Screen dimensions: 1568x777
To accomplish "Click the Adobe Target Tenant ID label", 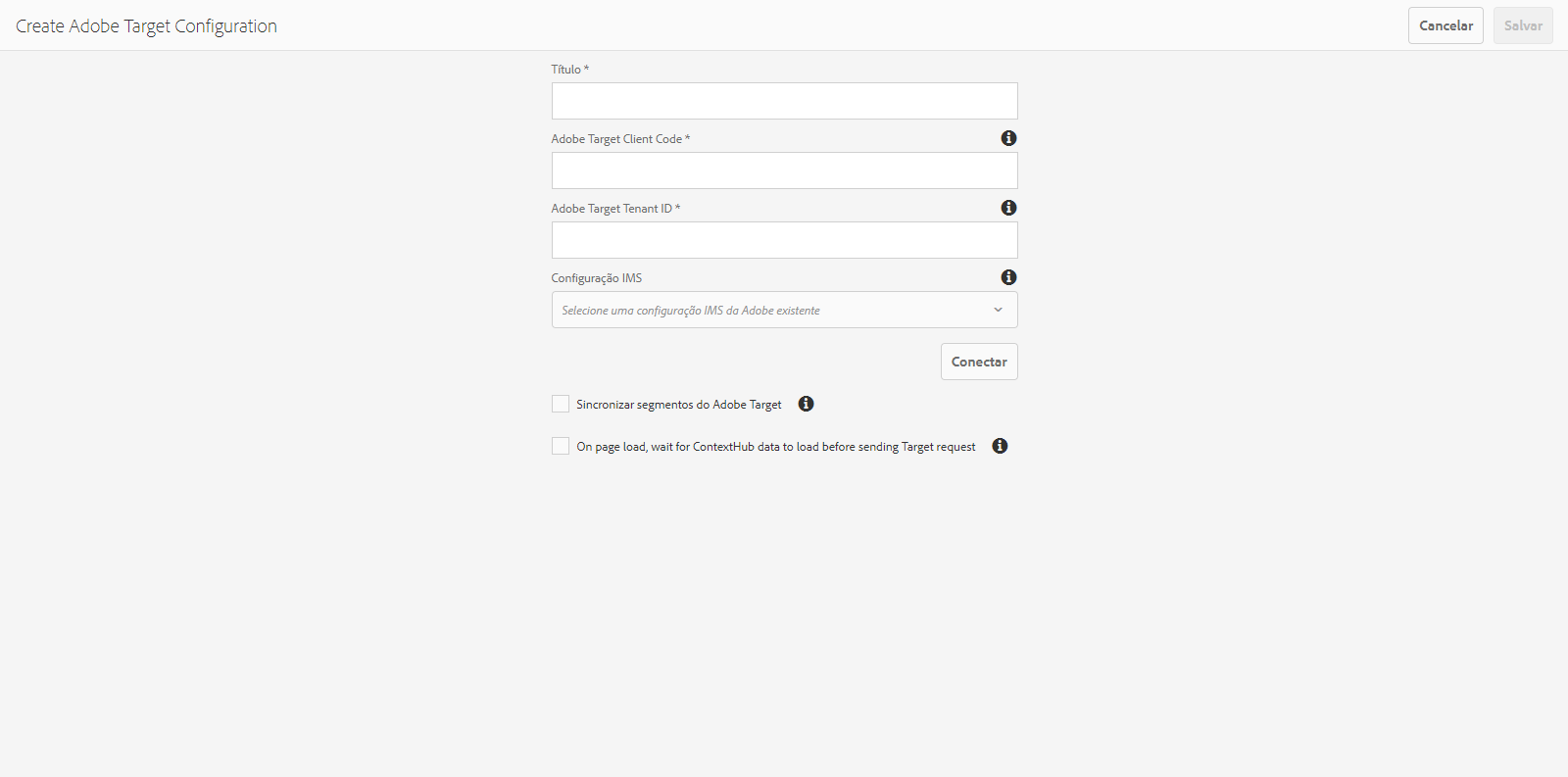I will point(615,209).
